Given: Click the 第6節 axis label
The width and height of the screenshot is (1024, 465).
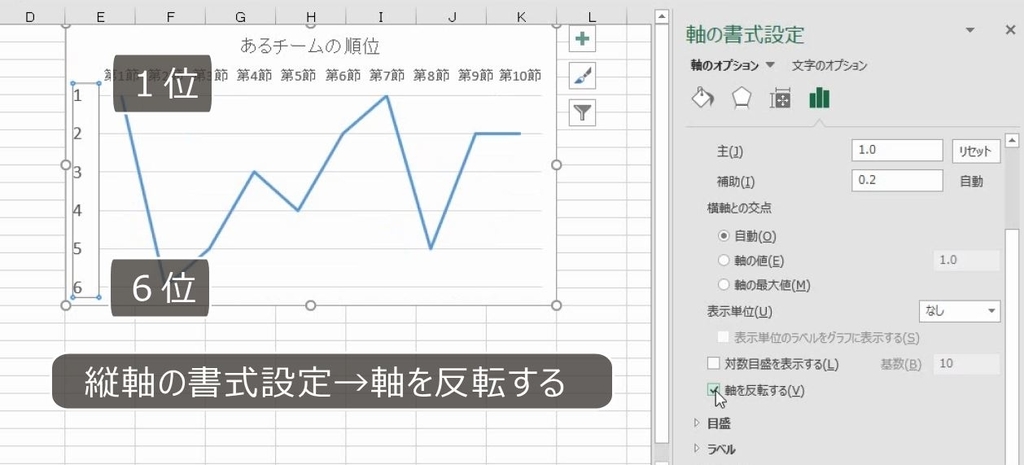Looking at the screenshot, I should click(343, 76).
